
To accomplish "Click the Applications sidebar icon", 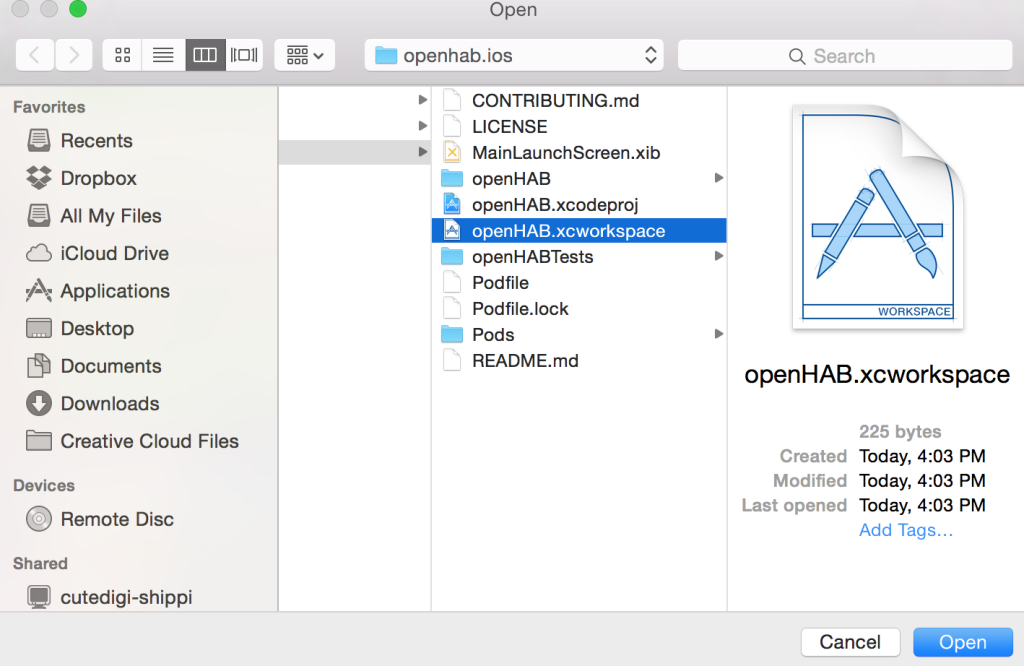I will point(39,291).
